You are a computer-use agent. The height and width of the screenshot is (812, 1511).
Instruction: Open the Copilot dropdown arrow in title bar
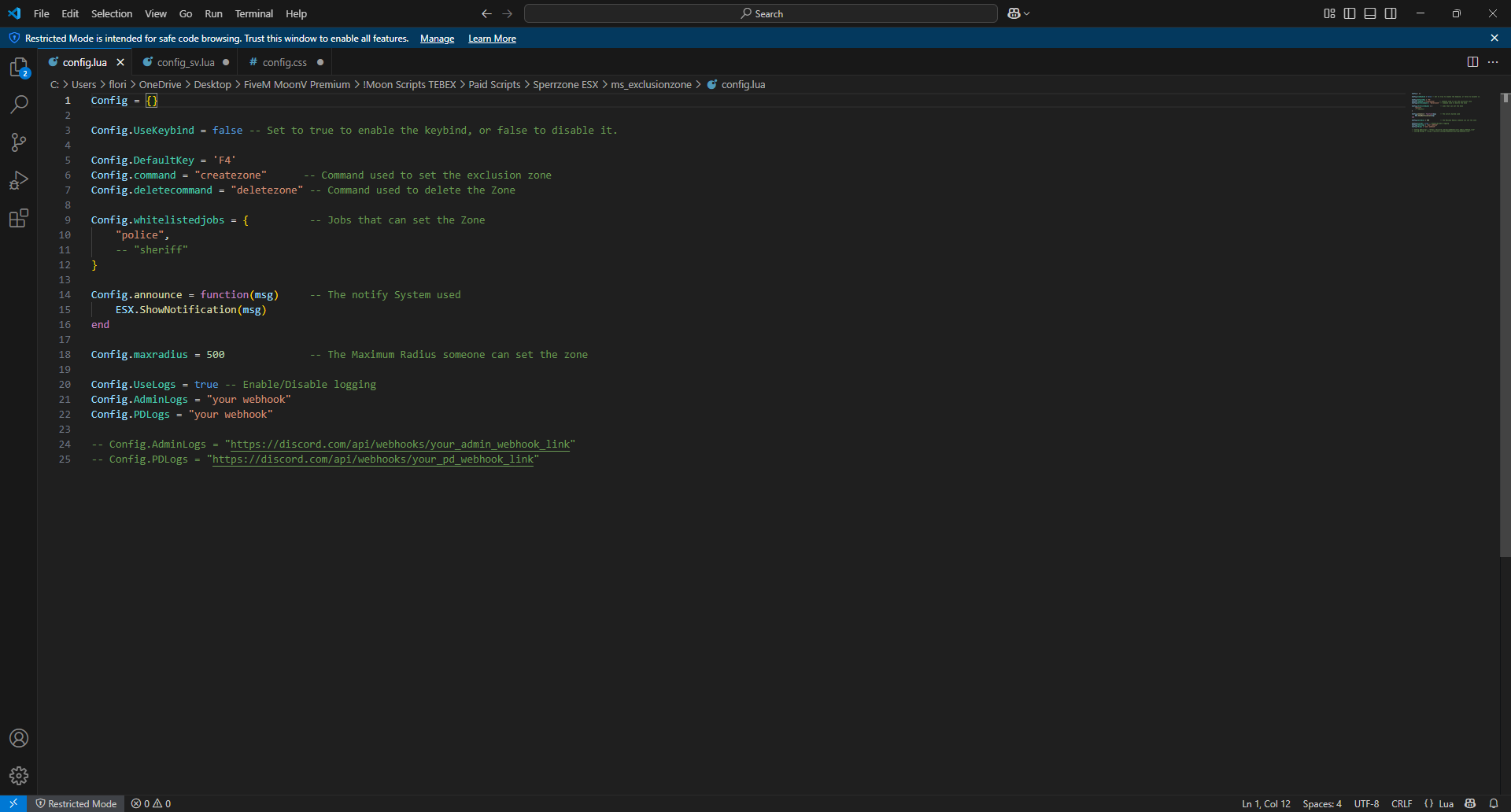(x=1027, y=13)
